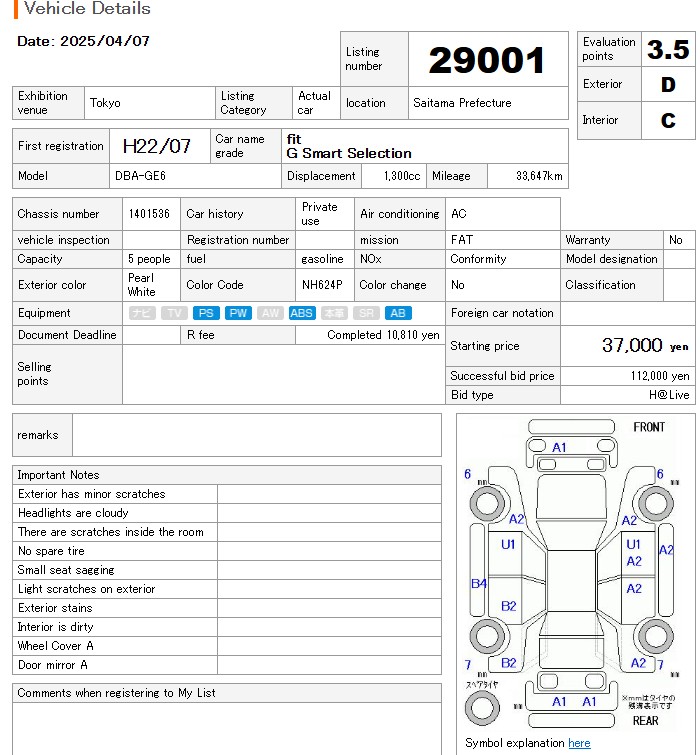Viewport: 700px width, 755px height.
Task: Click the date 2025/04/07
Action: [x=105, y=41]
